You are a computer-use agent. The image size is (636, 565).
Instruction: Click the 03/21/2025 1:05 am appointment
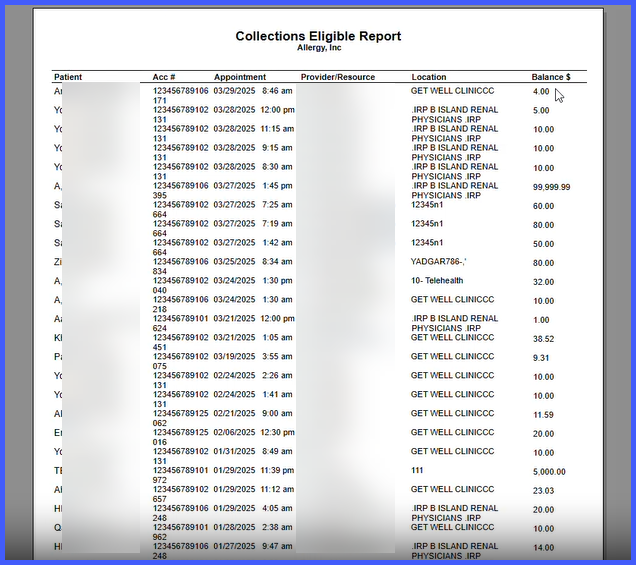(253, 337)
